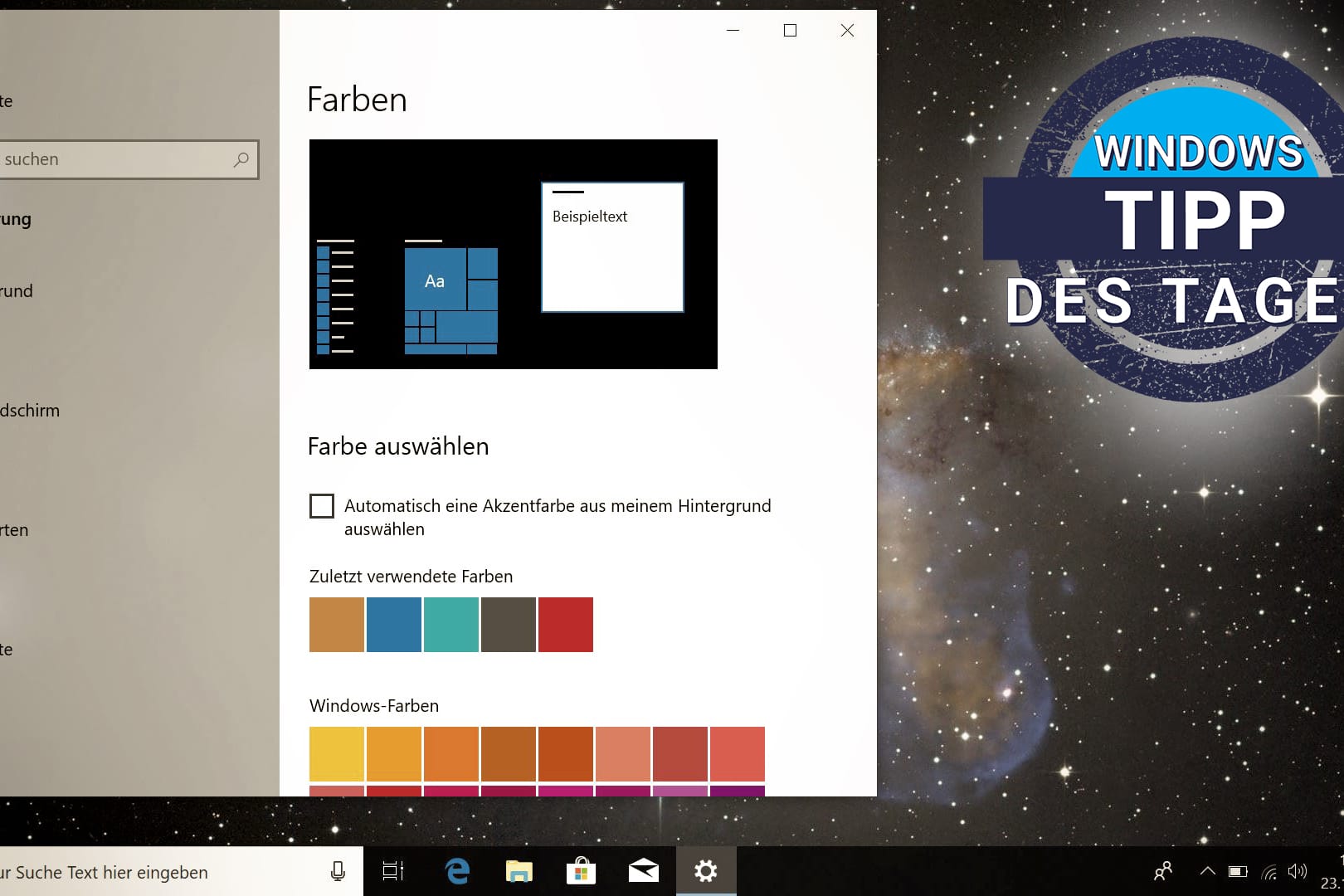The width and height of the screenshot is (1344, 896).
Task: Pick the teal recently used color
Action: (451, 625)
